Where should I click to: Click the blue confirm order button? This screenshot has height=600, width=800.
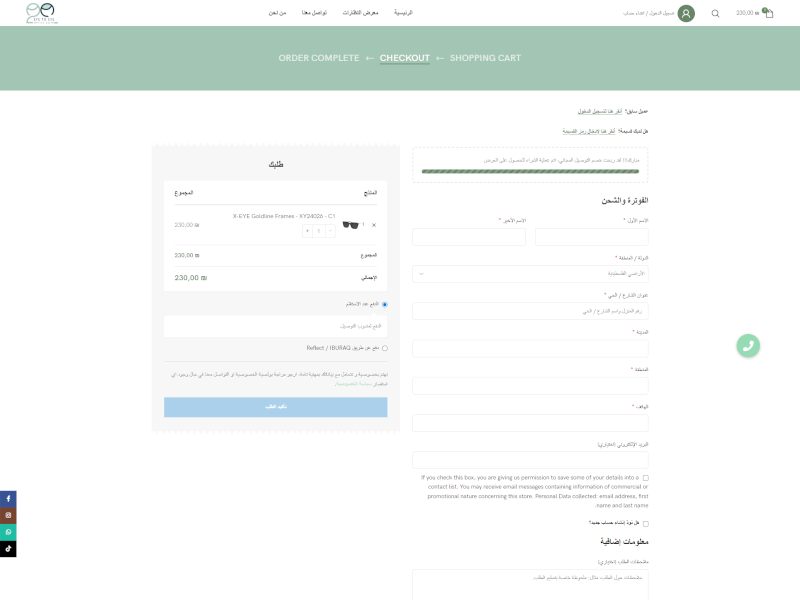pyautogui.click(x=275, y=407)
